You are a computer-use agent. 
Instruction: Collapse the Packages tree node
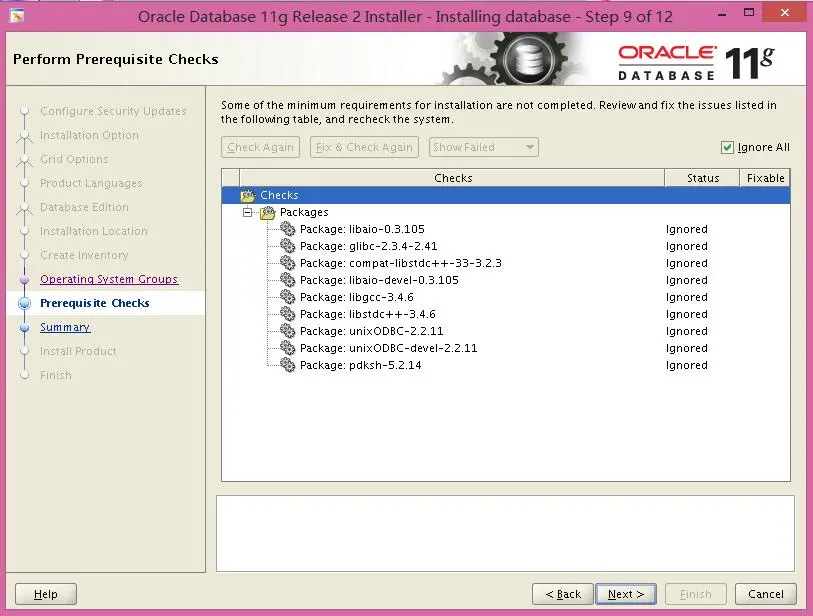[x=248, y=212]
